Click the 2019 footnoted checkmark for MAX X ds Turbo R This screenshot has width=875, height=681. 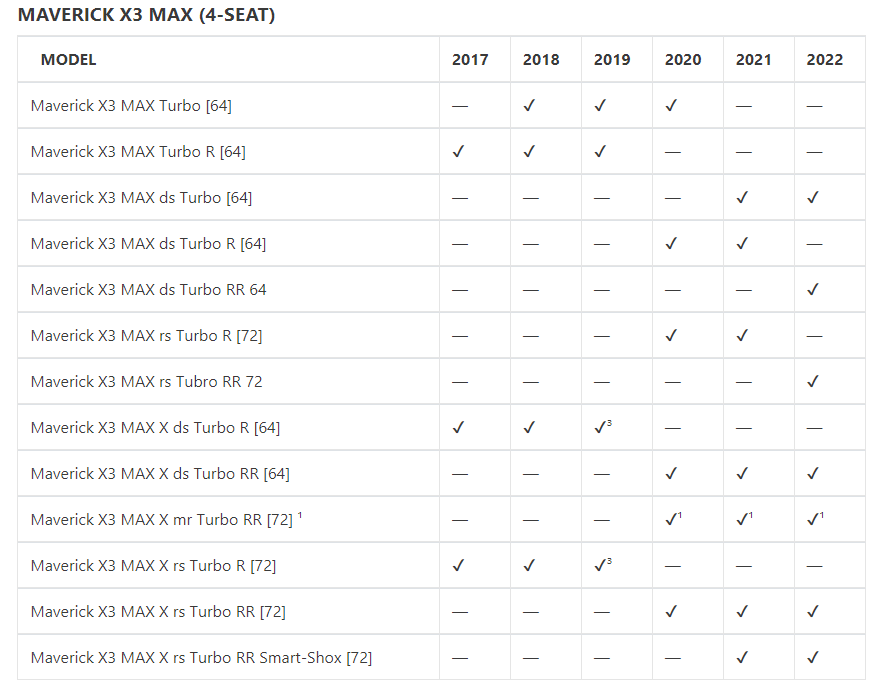point(602,427)
